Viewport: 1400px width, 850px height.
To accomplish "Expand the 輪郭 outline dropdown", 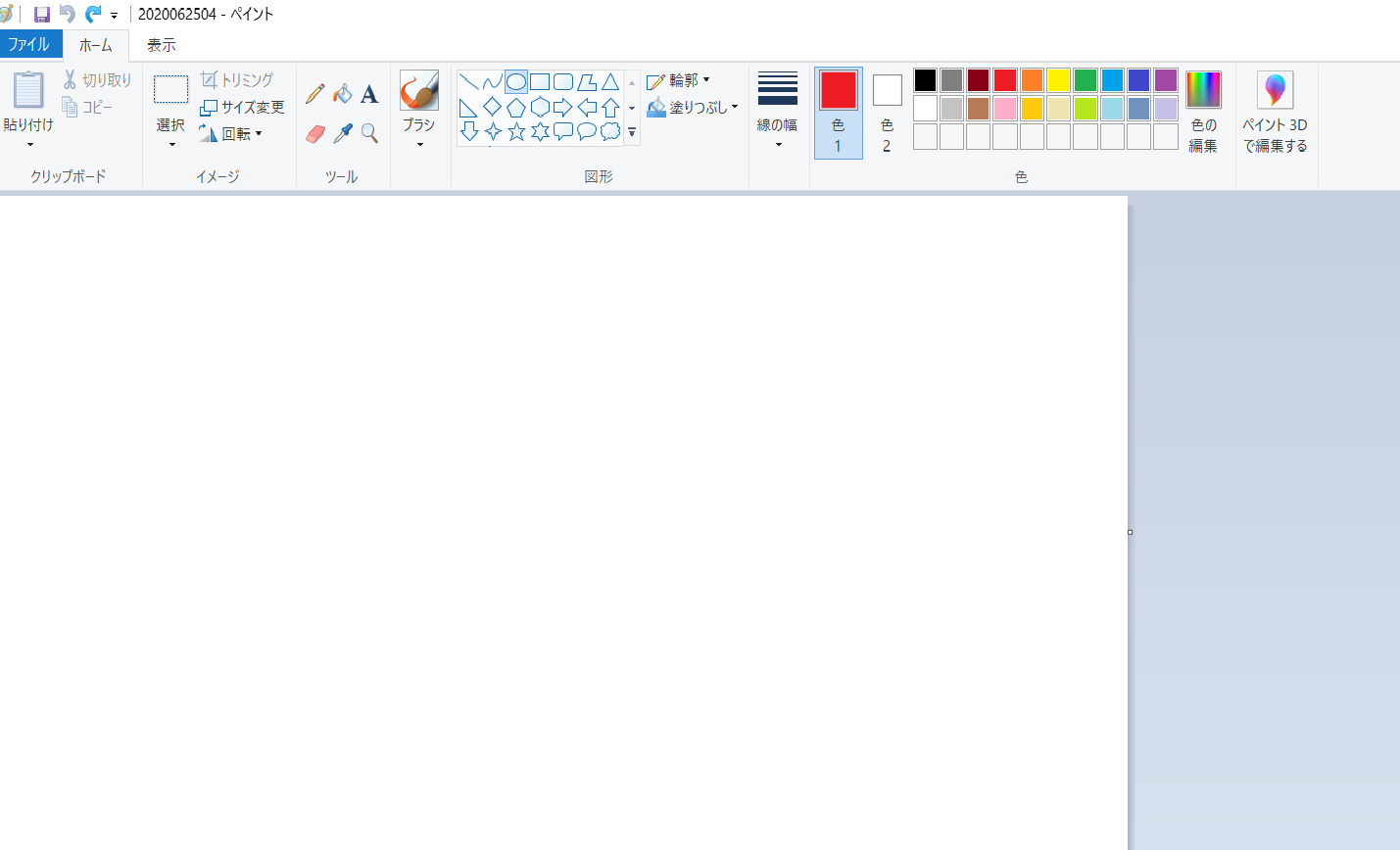I will (x=679, y=80).
